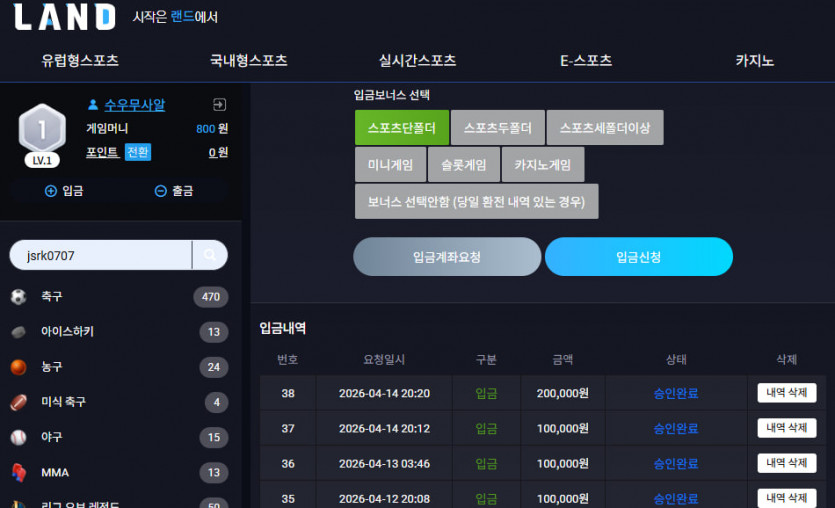Select the 스포츠단폴더 bonus option
This screenshot has height=508, width=835.
click(402, 128)
